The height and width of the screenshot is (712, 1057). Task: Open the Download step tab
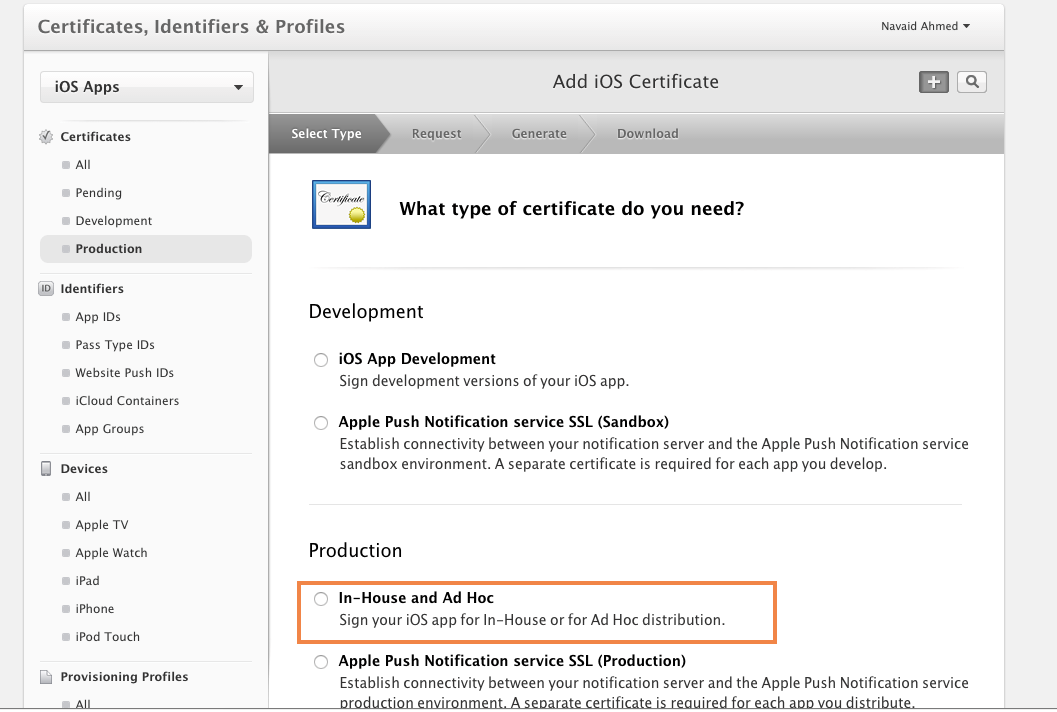tap(647, 133)
